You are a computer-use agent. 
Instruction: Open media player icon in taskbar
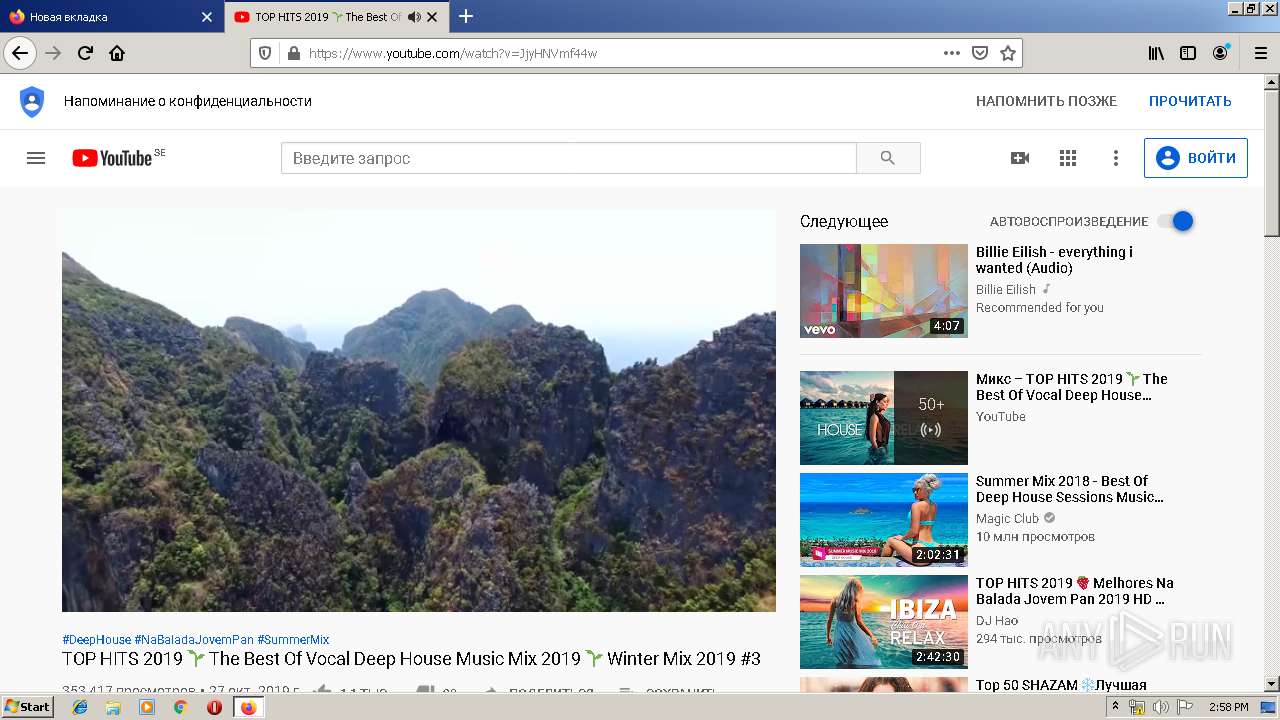coord(147,707)
